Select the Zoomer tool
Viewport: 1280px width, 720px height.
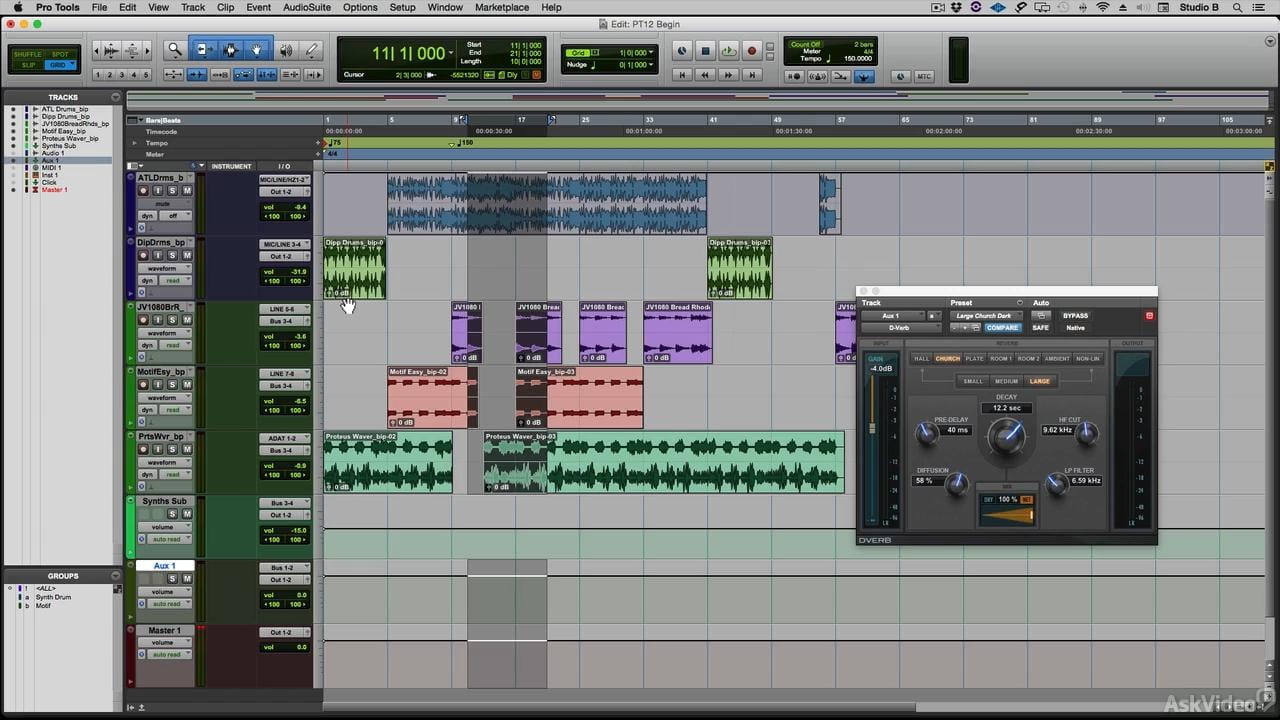click(x=175, y=49)
